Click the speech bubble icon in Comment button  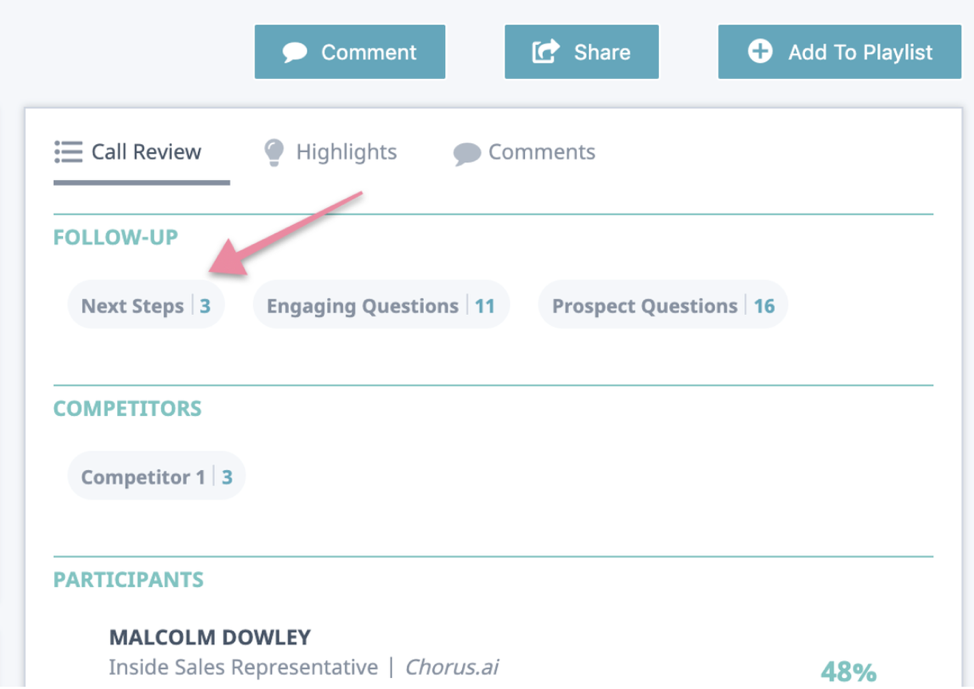294,52
